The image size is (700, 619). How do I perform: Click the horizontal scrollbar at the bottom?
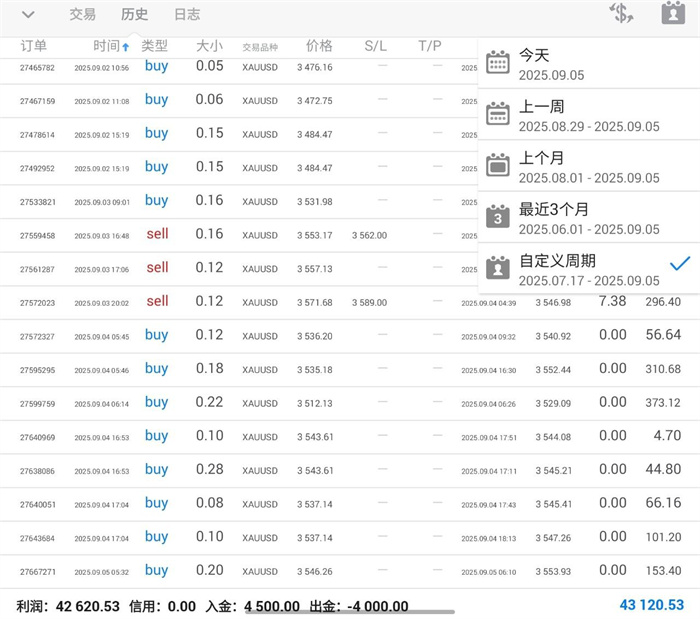point(350,612)
